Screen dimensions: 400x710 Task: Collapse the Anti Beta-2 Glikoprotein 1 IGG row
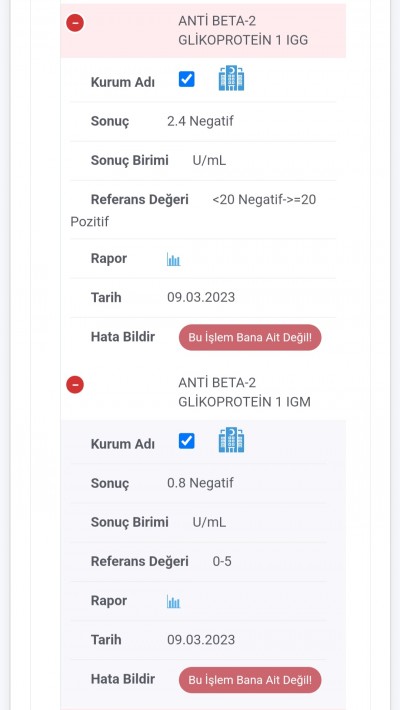coord(75,23)
